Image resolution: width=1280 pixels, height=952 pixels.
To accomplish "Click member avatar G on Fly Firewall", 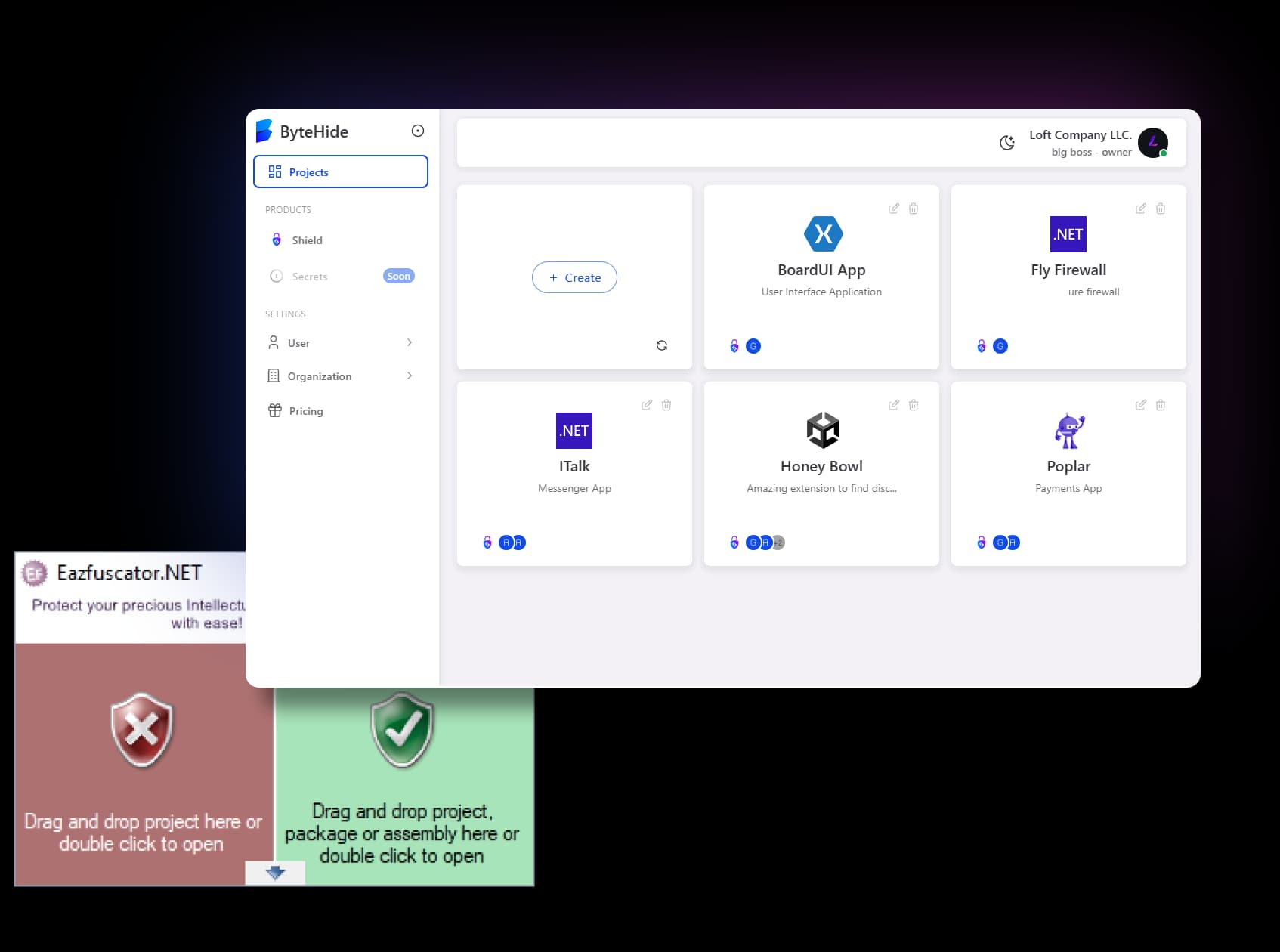I will pyautogui.click(x=1000, y=346).
